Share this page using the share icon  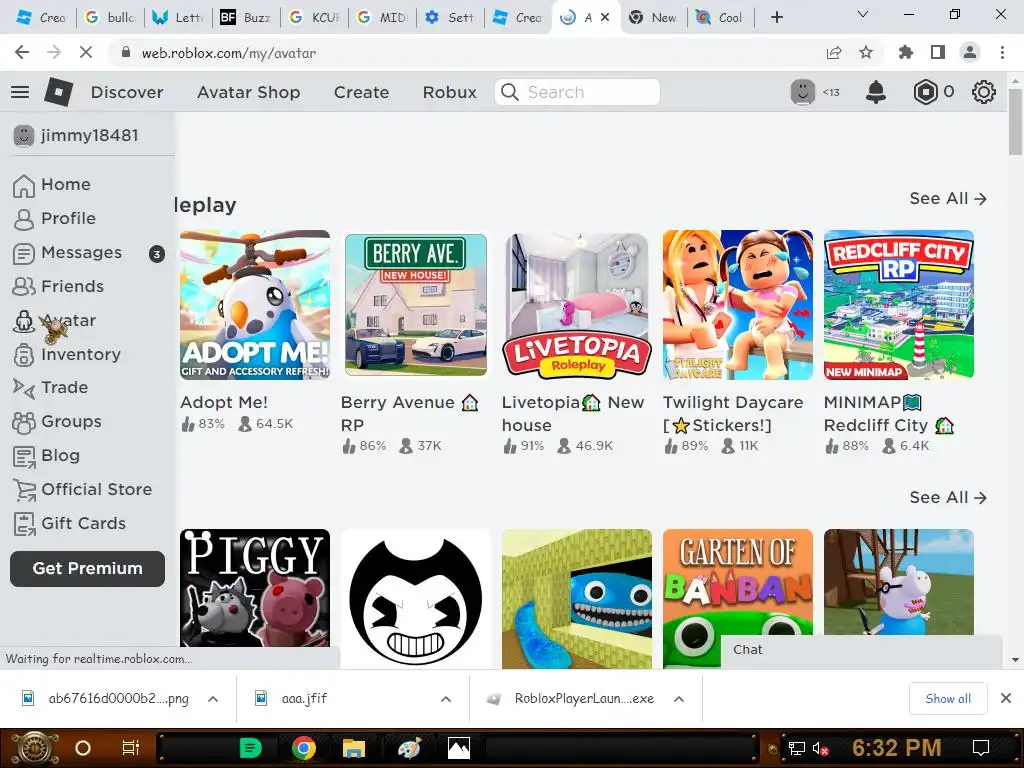pyautogui.click(x=834, y=53)
